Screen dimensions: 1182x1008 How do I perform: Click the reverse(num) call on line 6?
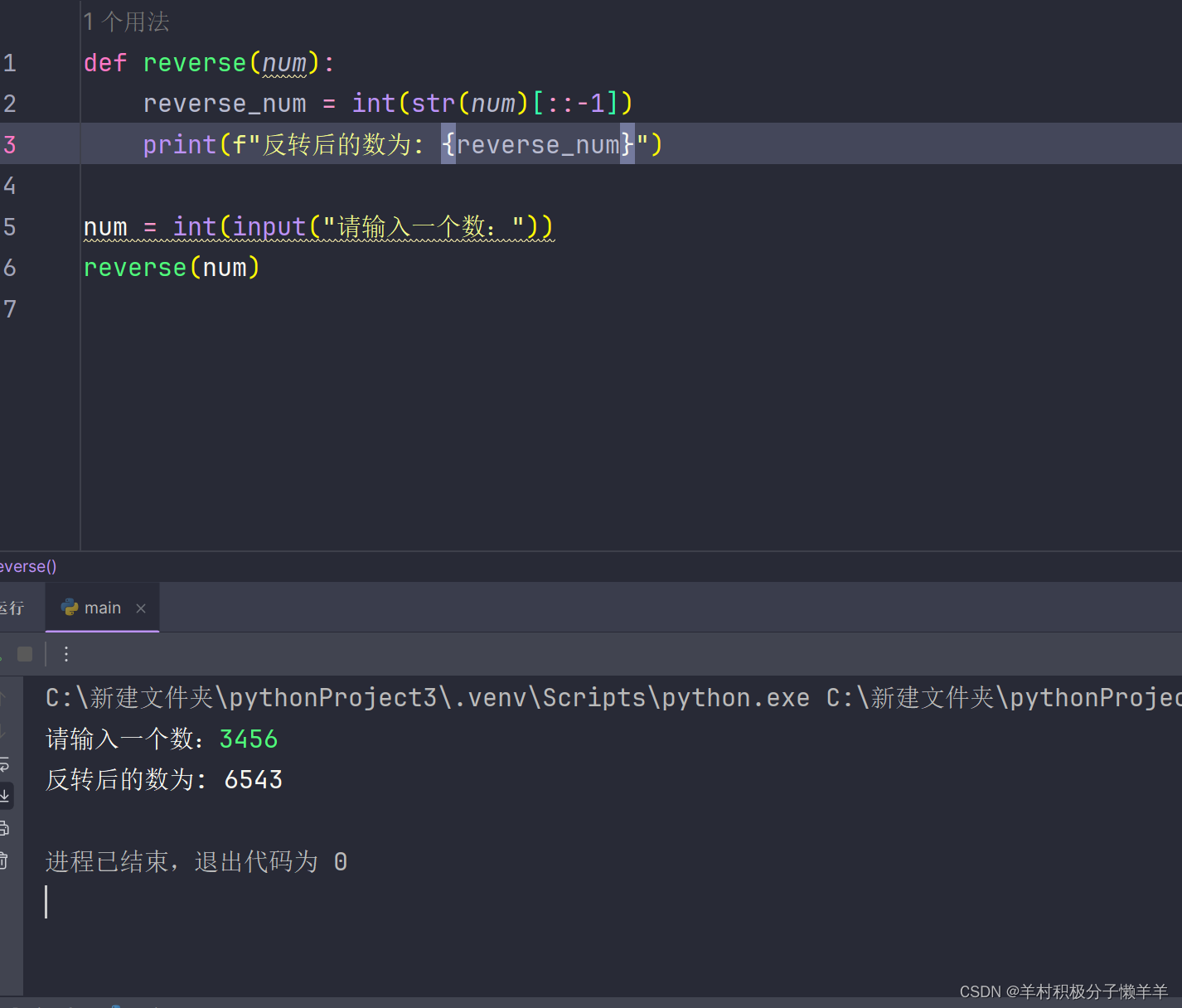coord(172,268)
